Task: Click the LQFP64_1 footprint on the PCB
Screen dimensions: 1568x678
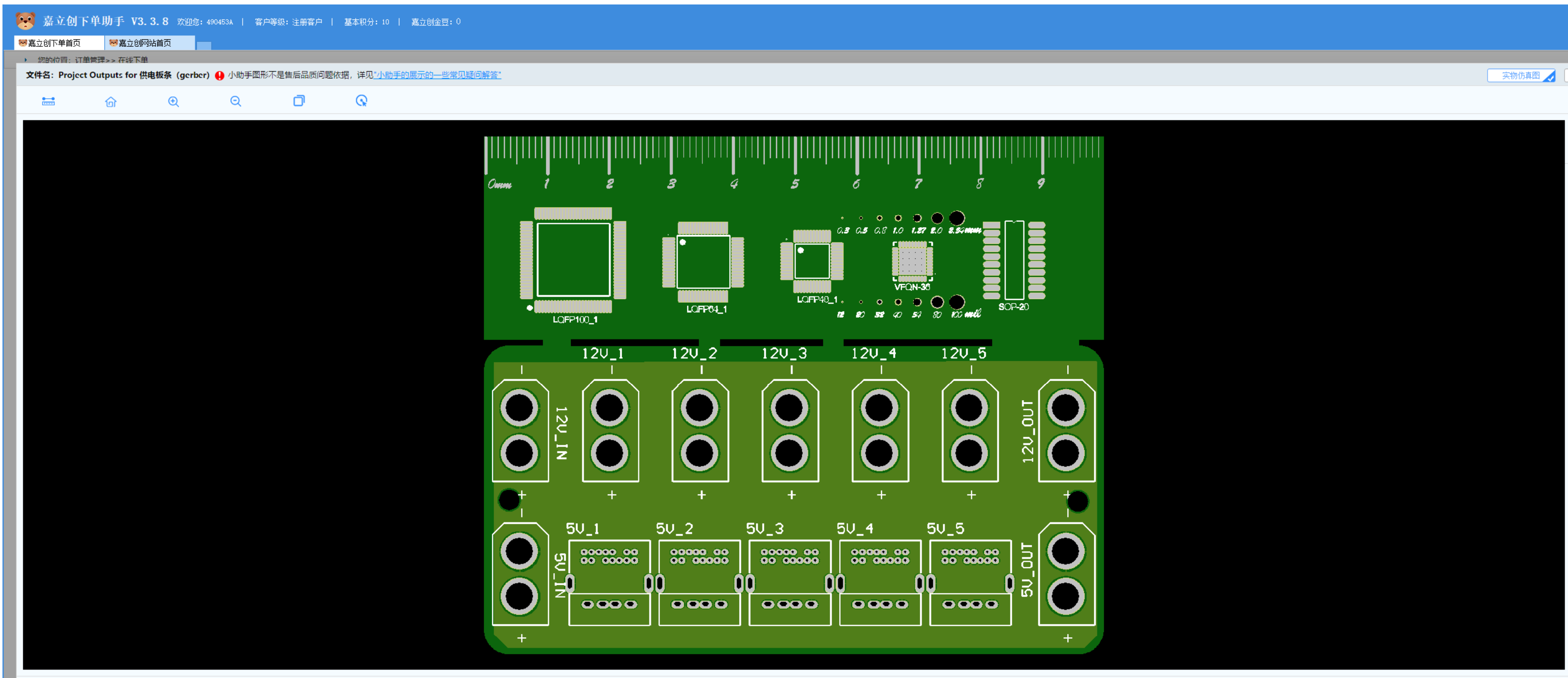Action: (703, 262)
